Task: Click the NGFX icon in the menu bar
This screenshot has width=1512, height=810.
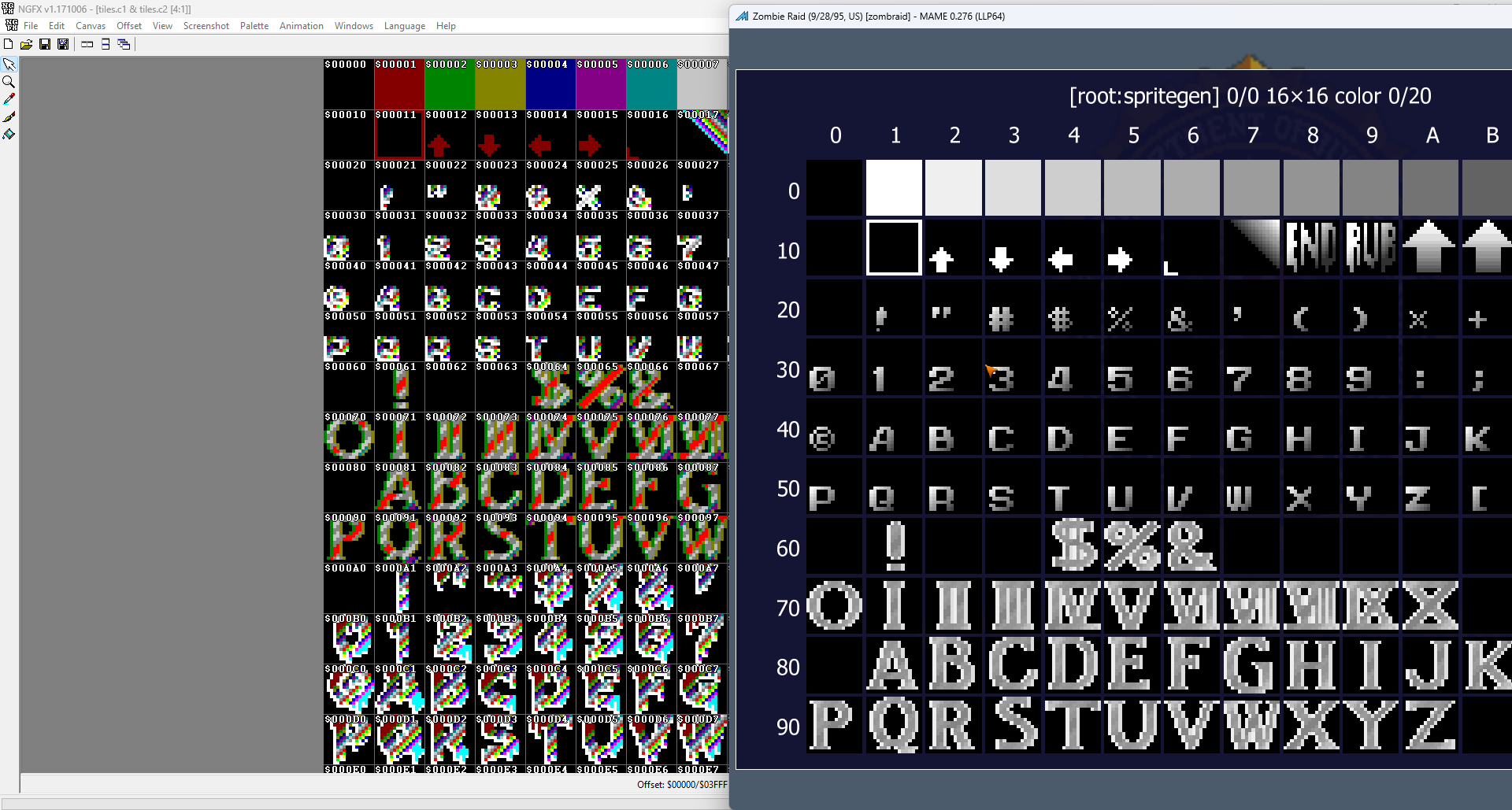Action: pos(11,25)
